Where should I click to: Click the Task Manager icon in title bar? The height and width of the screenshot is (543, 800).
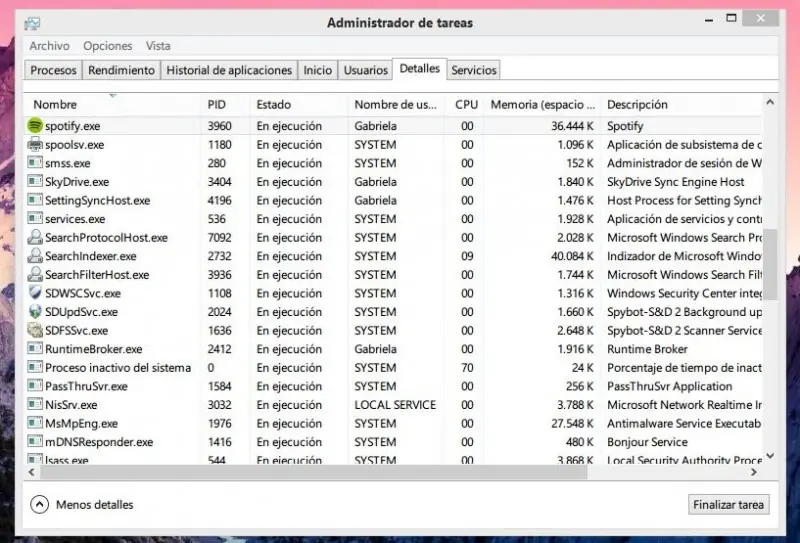coord(32,23)
